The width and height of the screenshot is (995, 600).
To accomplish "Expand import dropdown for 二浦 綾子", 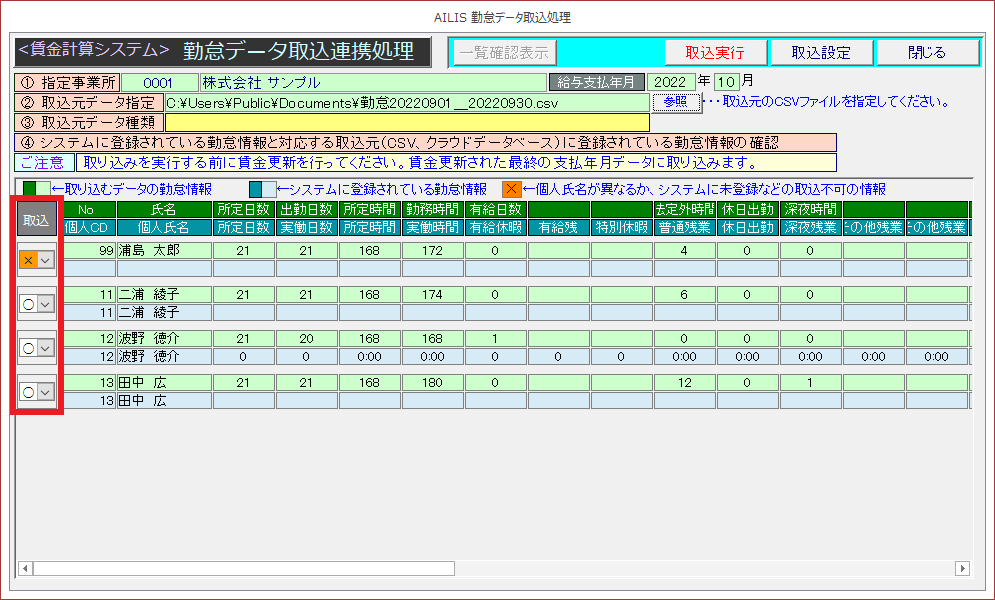I will tap(46, 304).
